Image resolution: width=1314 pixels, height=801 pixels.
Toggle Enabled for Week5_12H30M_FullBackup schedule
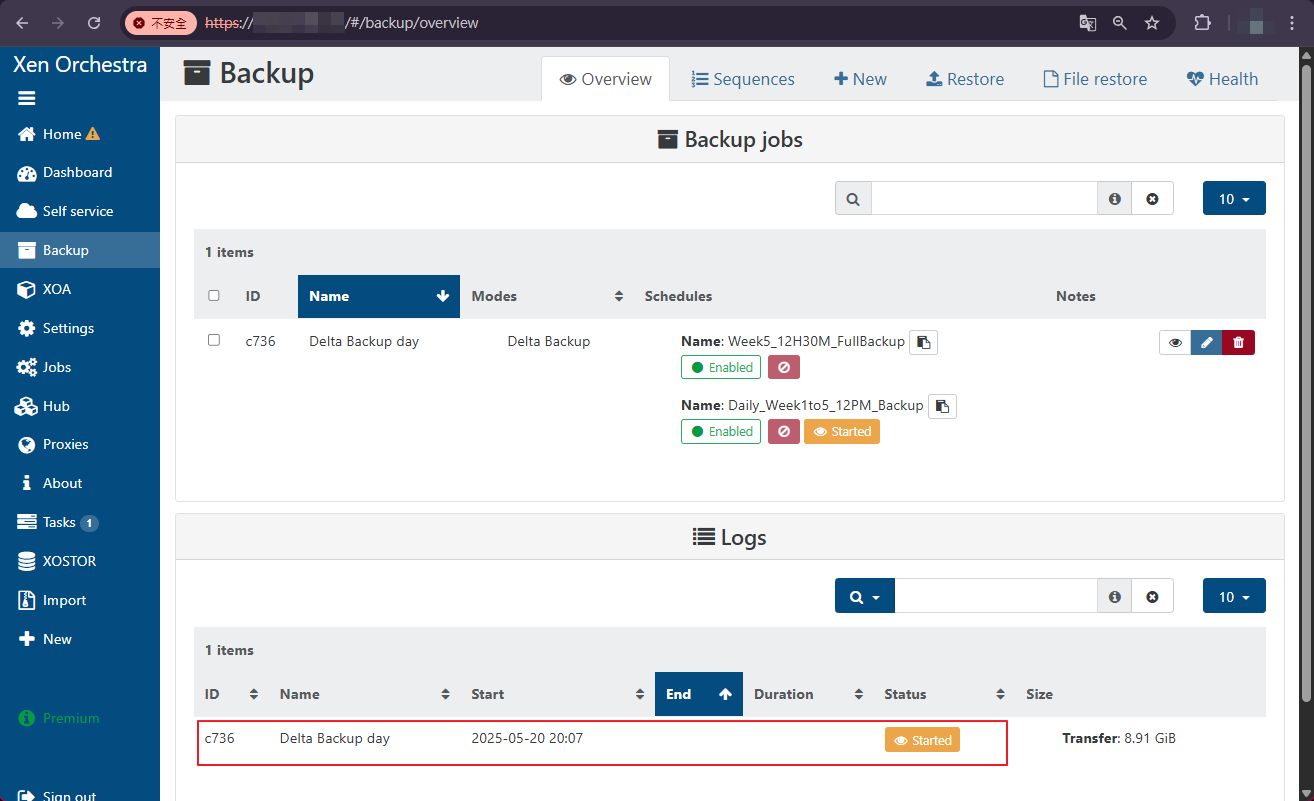pos(721,367)
